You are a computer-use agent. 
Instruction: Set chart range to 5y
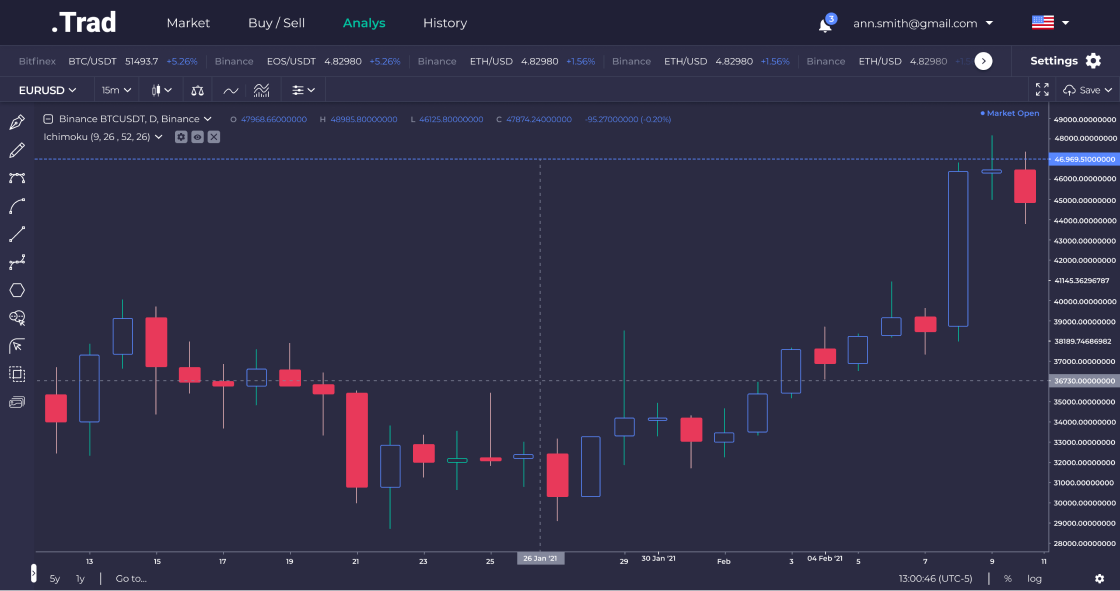coord(54,578)
